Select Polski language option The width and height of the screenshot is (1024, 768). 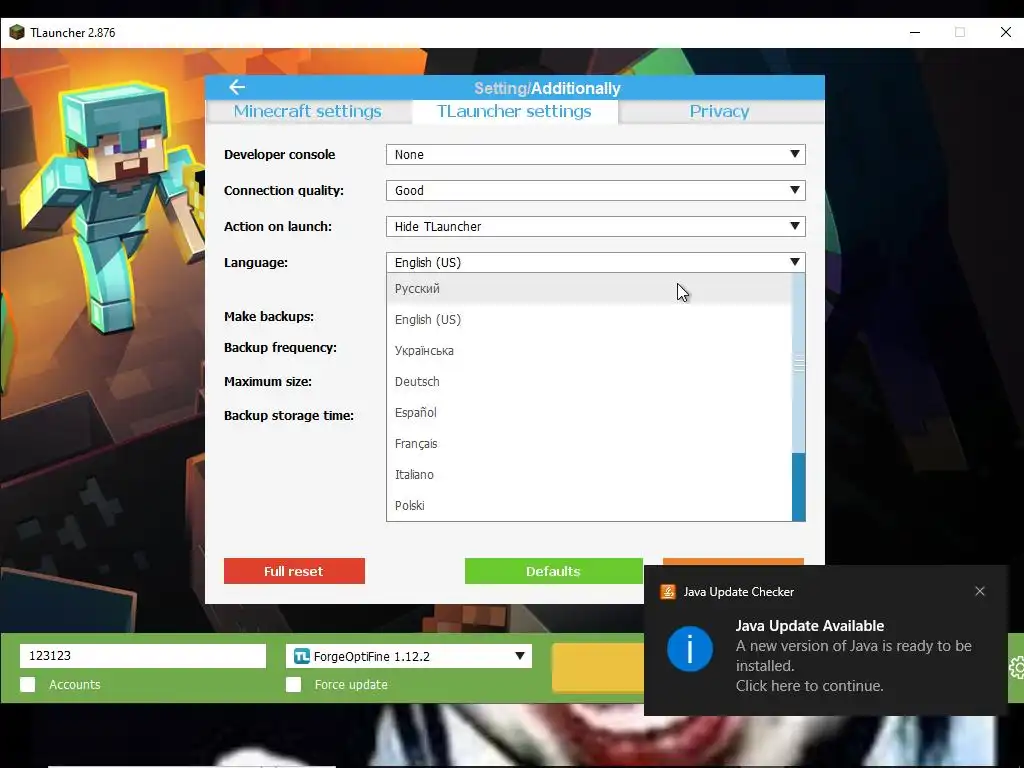point(589,505)
